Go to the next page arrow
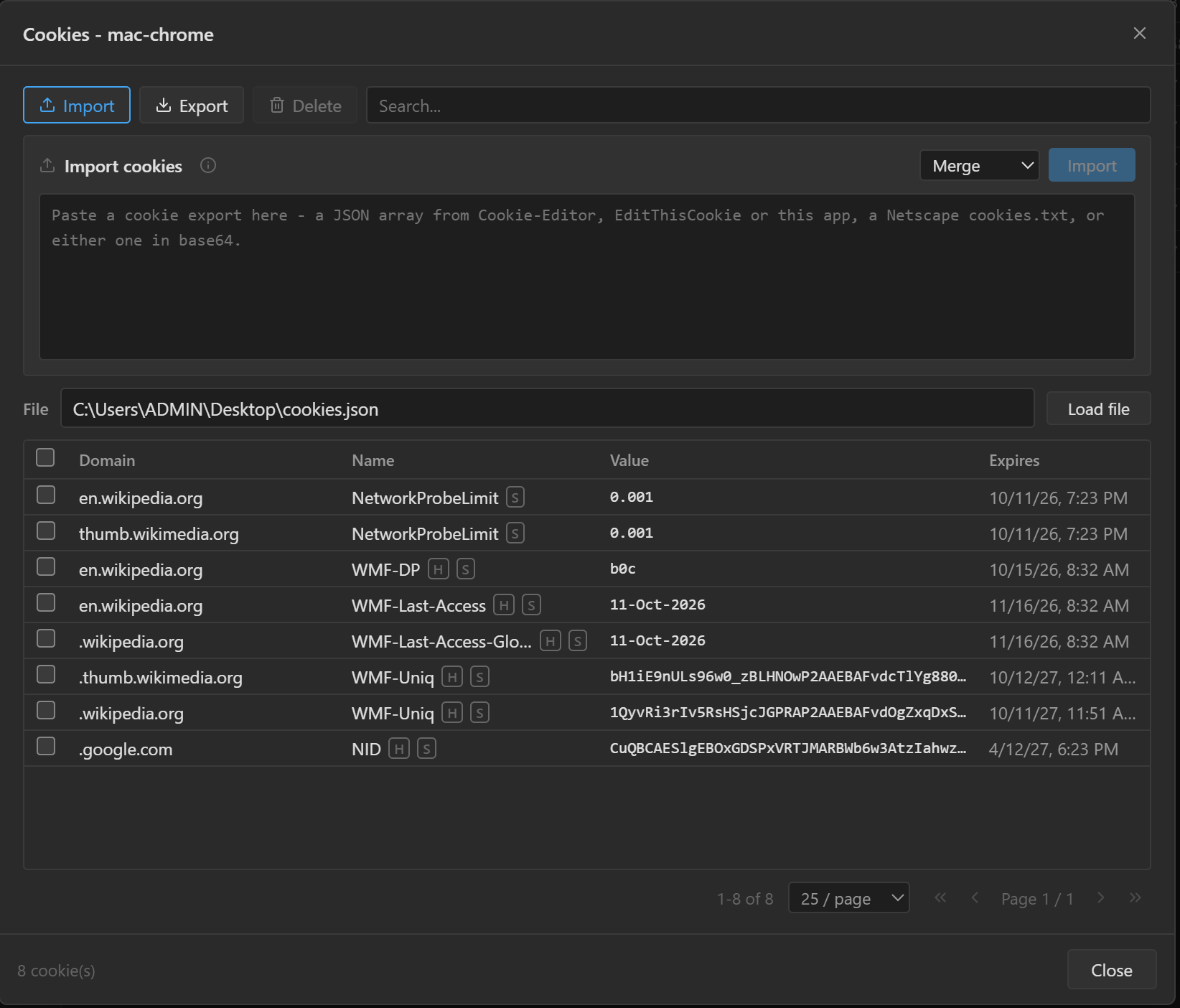Screen dimensions: 1180x1008 1101,898
